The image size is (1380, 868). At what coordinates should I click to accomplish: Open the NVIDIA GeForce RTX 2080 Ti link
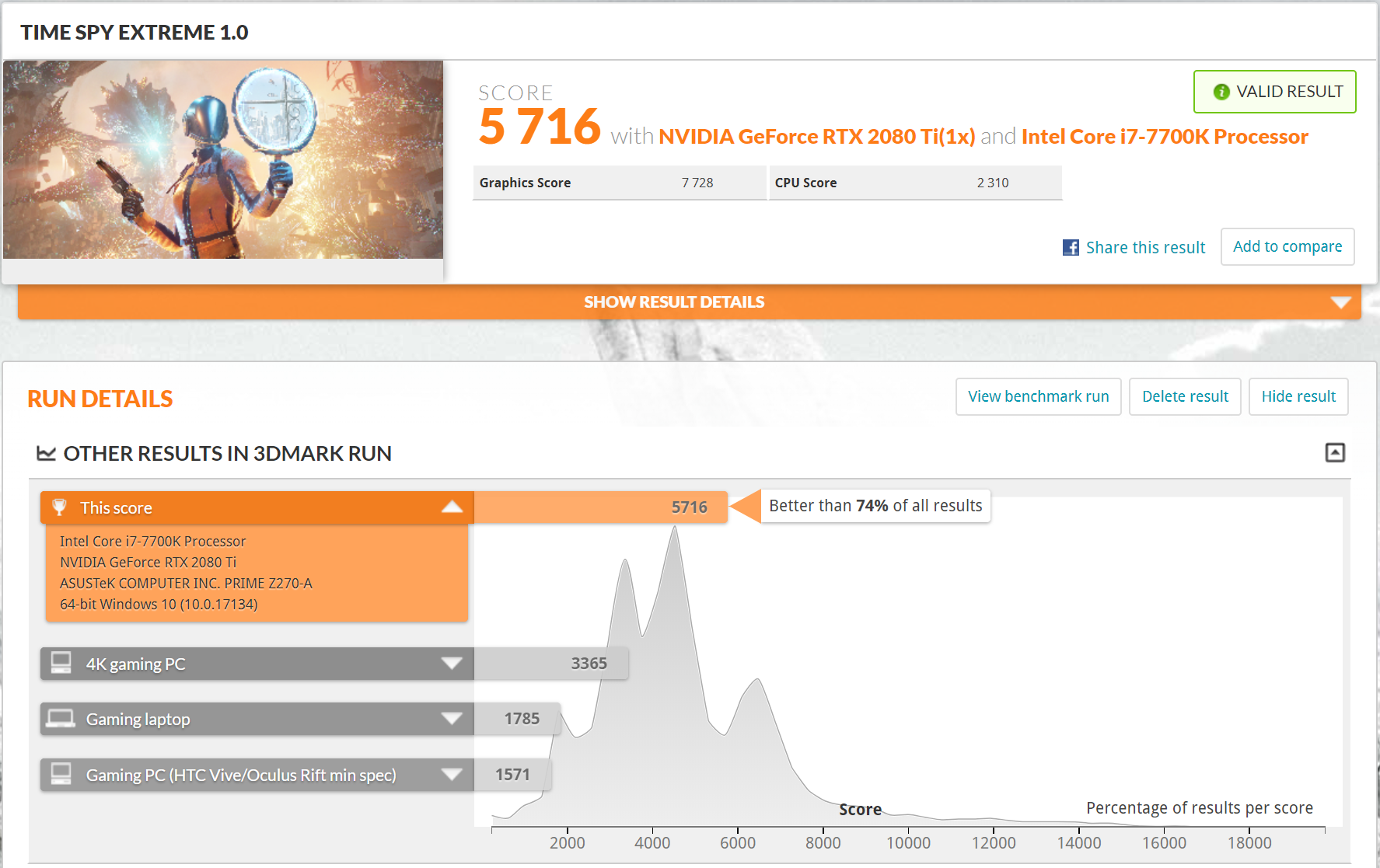pos(816,137)
